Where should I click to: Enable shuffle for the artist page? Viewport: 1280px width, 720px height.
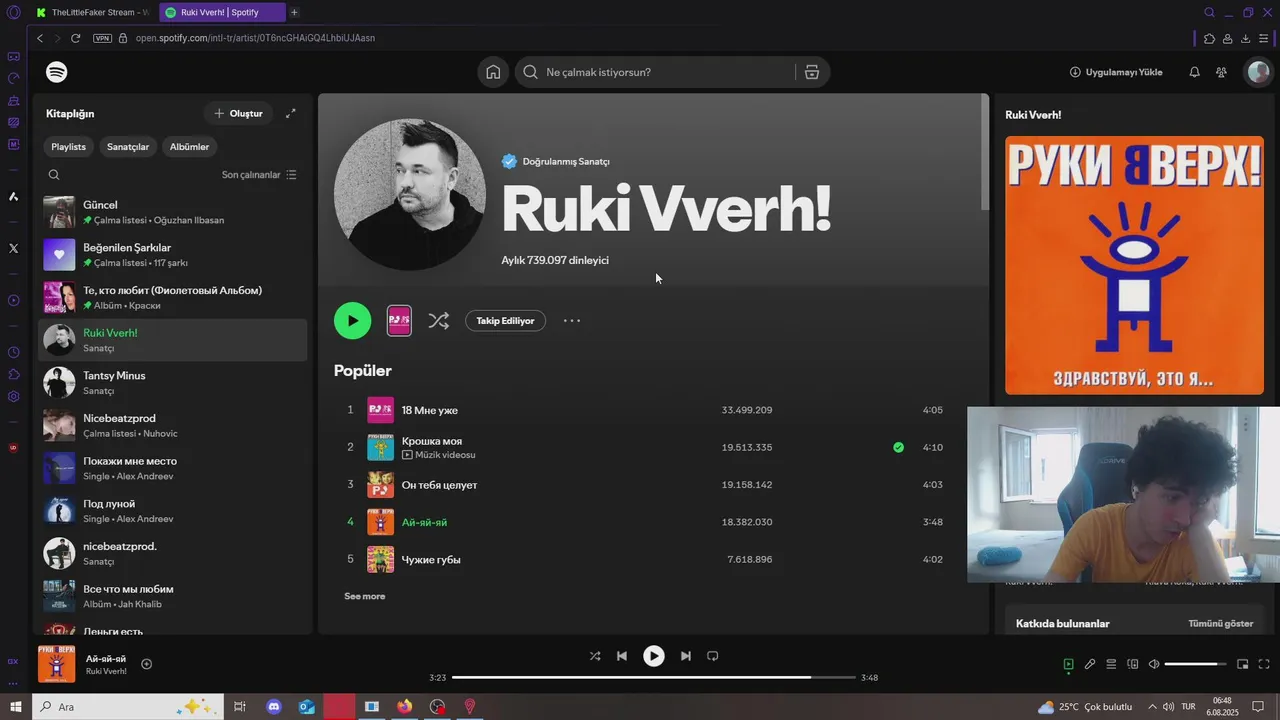click(438, 321)
